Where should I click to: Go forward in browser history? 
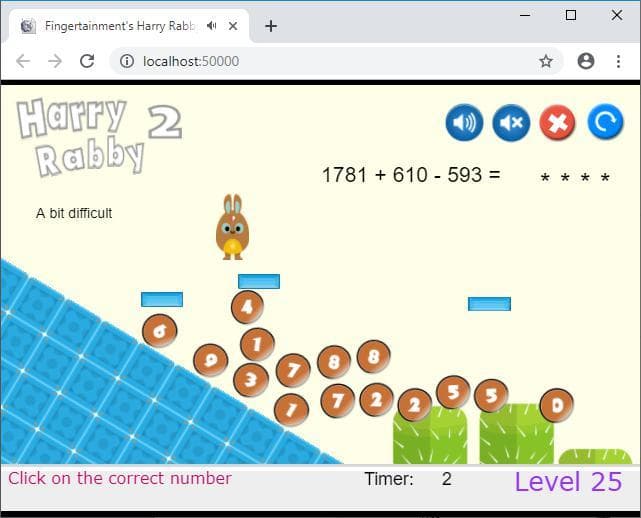click(55, 61)
